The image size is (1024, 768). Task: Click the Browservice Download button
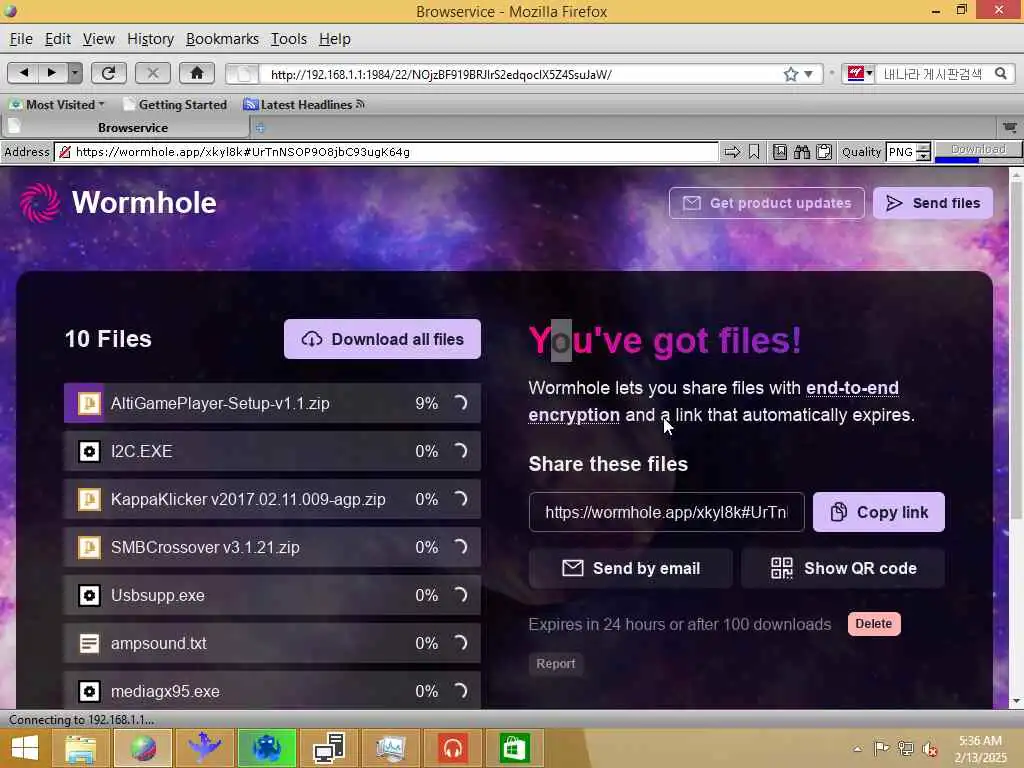tap(978, 150)
